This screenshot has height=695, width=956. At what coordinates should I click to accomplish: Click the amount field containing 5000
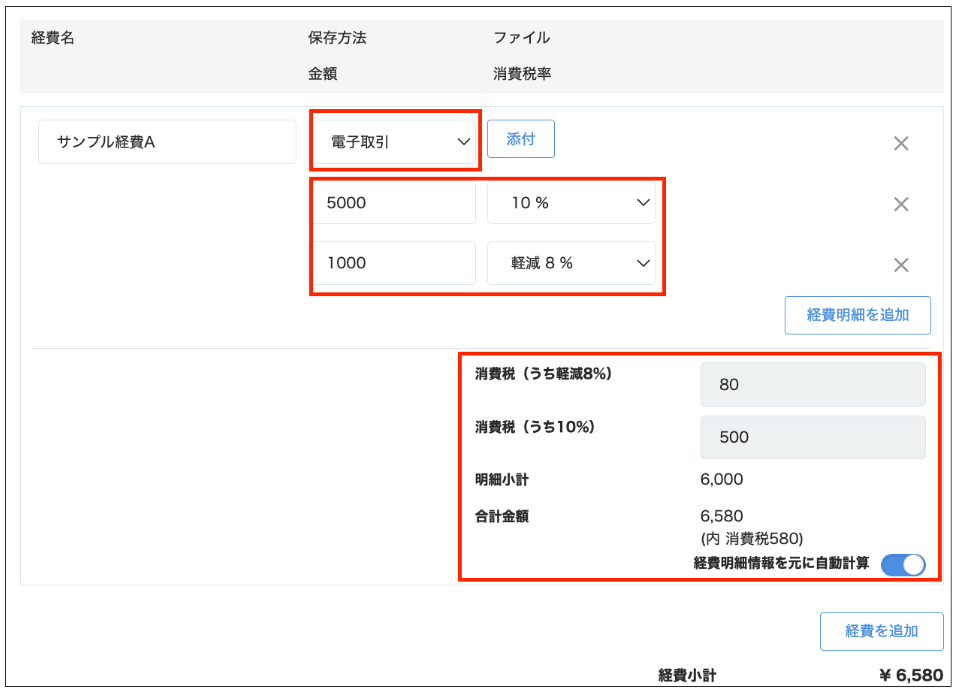click(x=395, y=203)
